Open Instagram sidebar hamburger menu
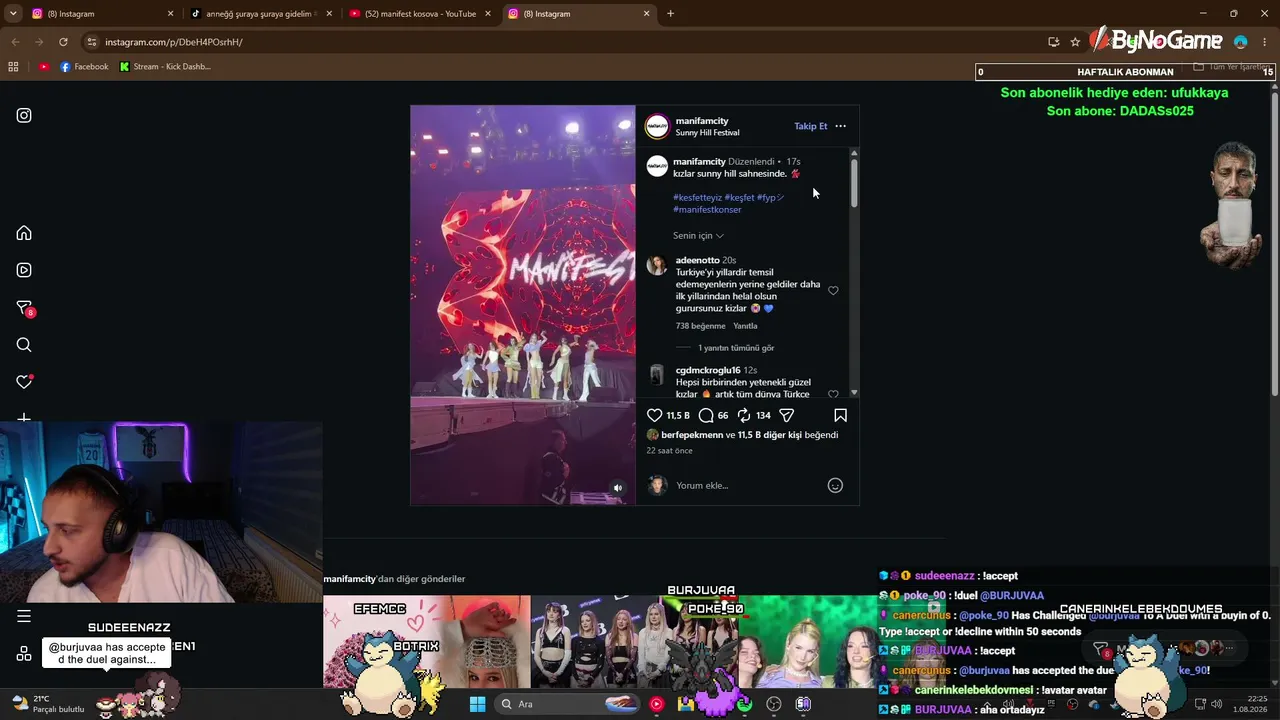Viewport: 1280px width, 720px height. click(24, 616)
